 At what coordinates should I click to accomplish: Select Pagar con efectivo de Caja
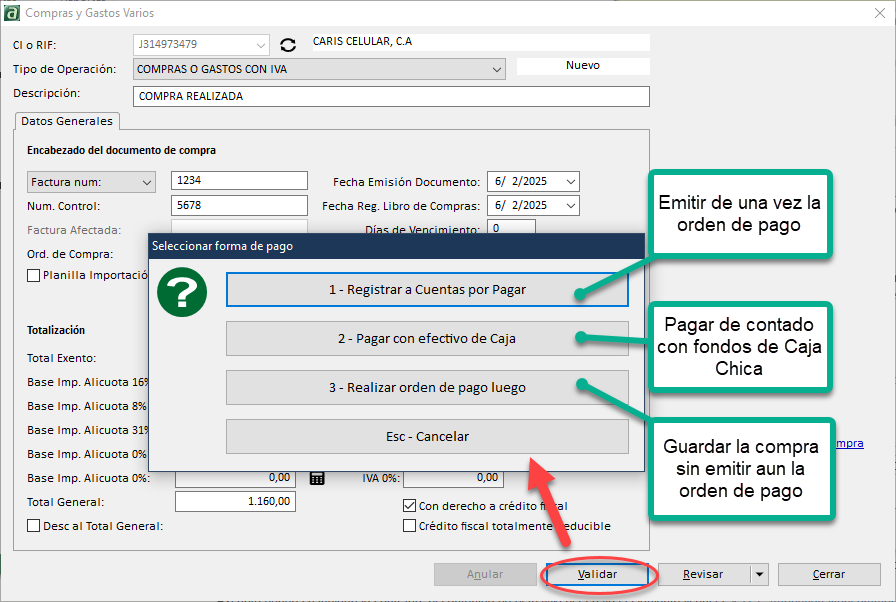coord(427,339)
